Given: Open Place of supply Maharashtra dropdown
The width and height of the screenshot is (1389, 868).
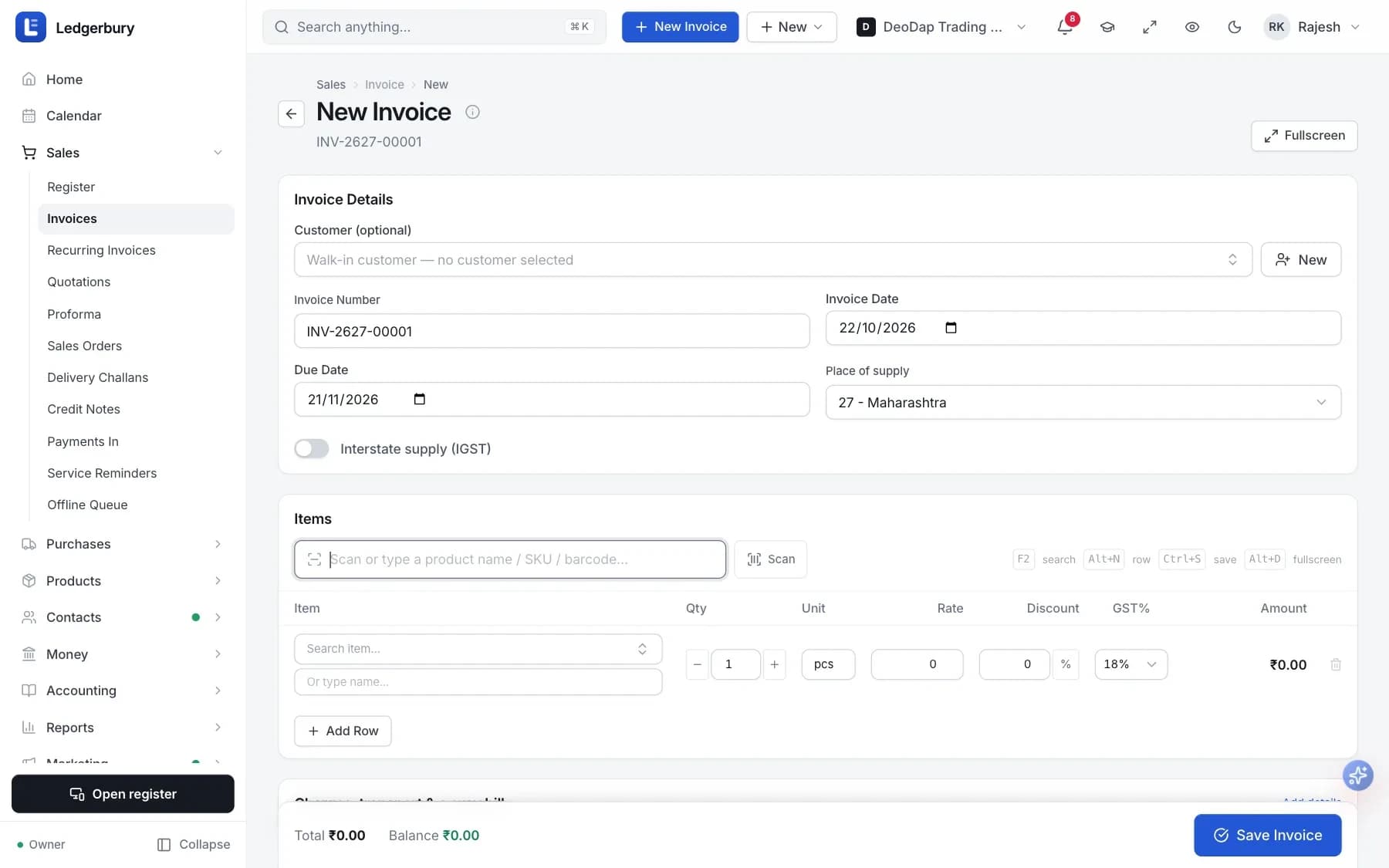Looking at the screenshot, I should 1083,403.
